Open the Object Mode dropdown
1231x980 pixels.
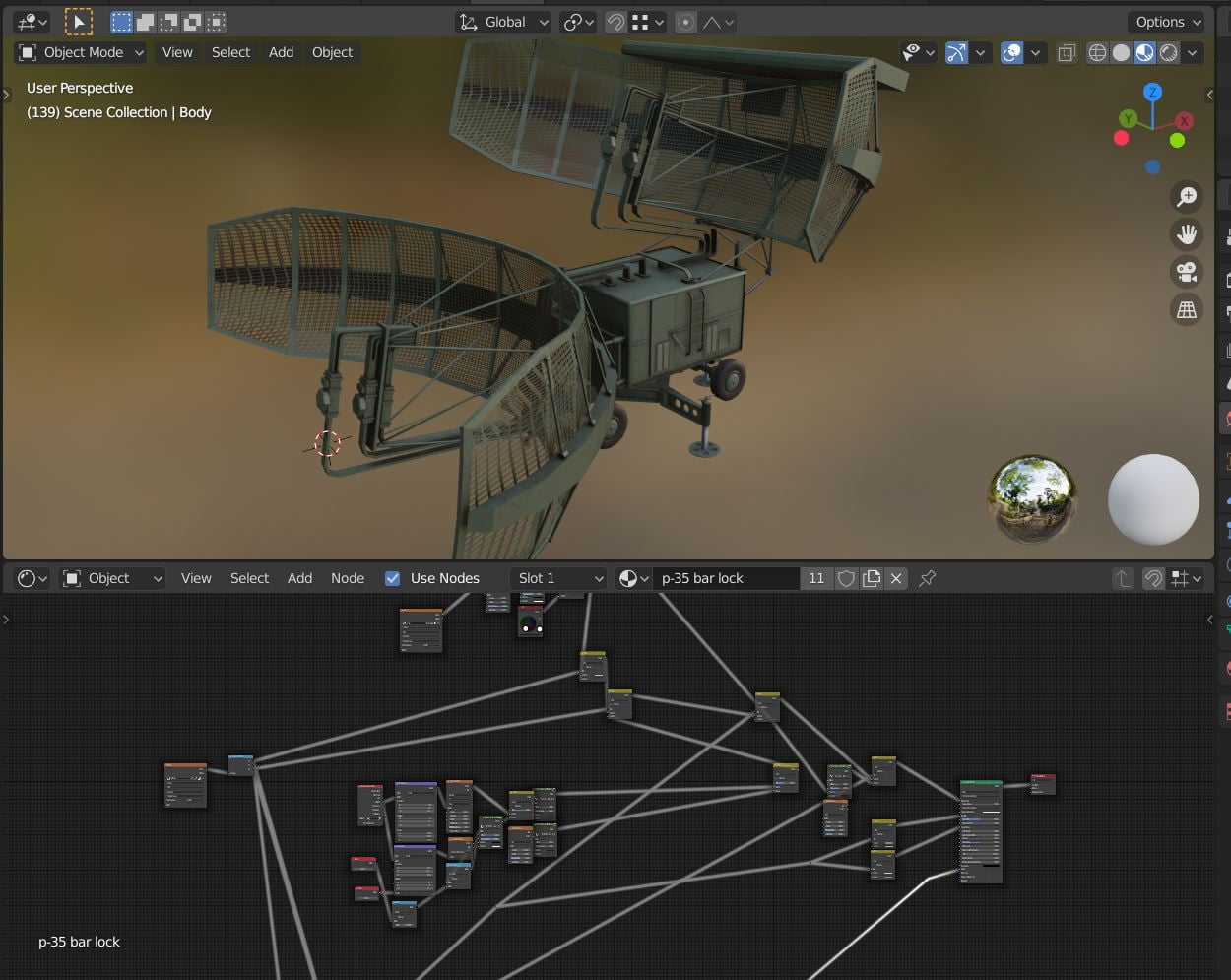tap(82, 53)
